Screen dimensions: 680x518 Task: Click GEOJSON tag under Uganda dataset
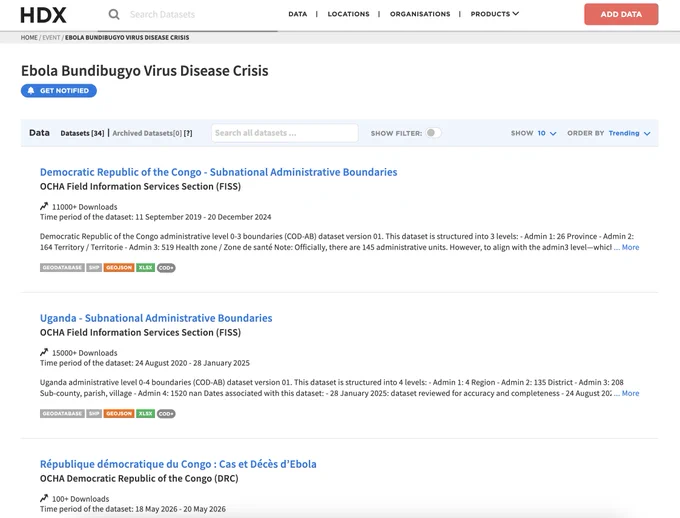tap(119, 413)
